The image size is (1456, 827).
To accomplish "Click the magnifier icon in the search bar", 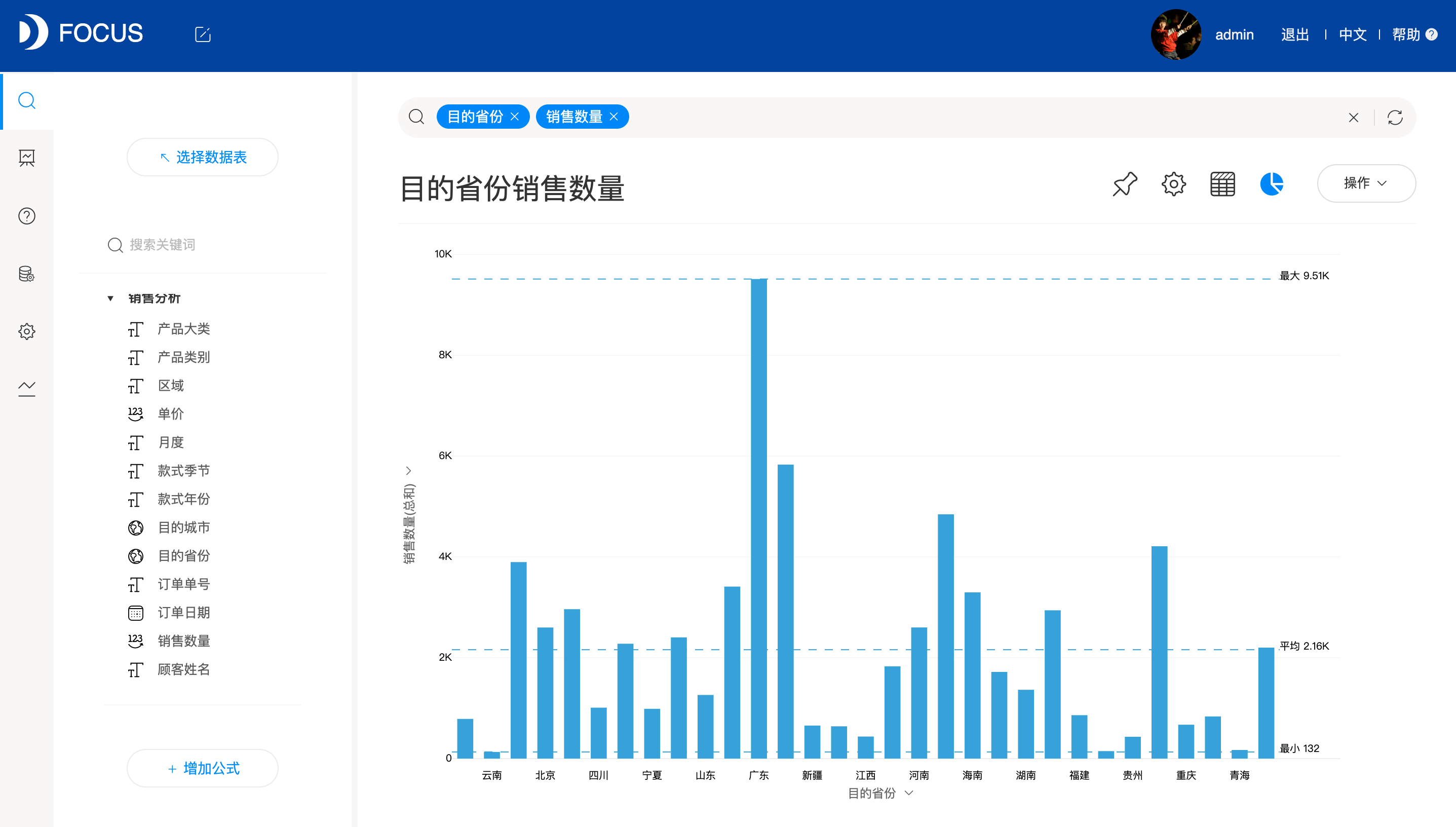I will (416, 117).
